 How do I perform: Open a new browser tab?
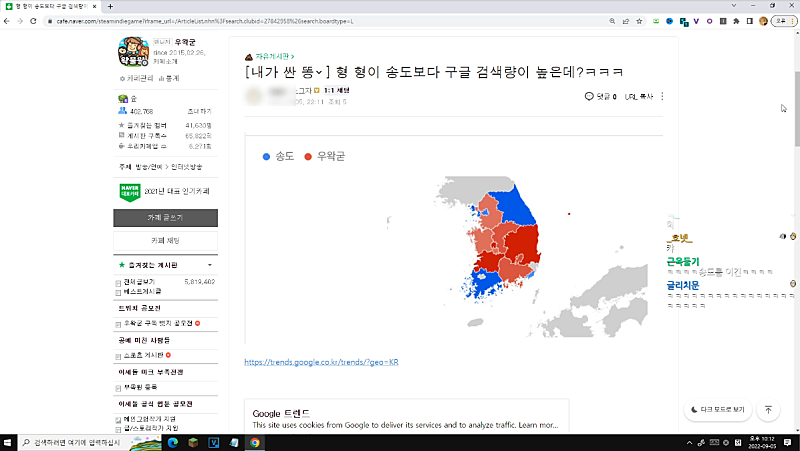click(110, 6)
